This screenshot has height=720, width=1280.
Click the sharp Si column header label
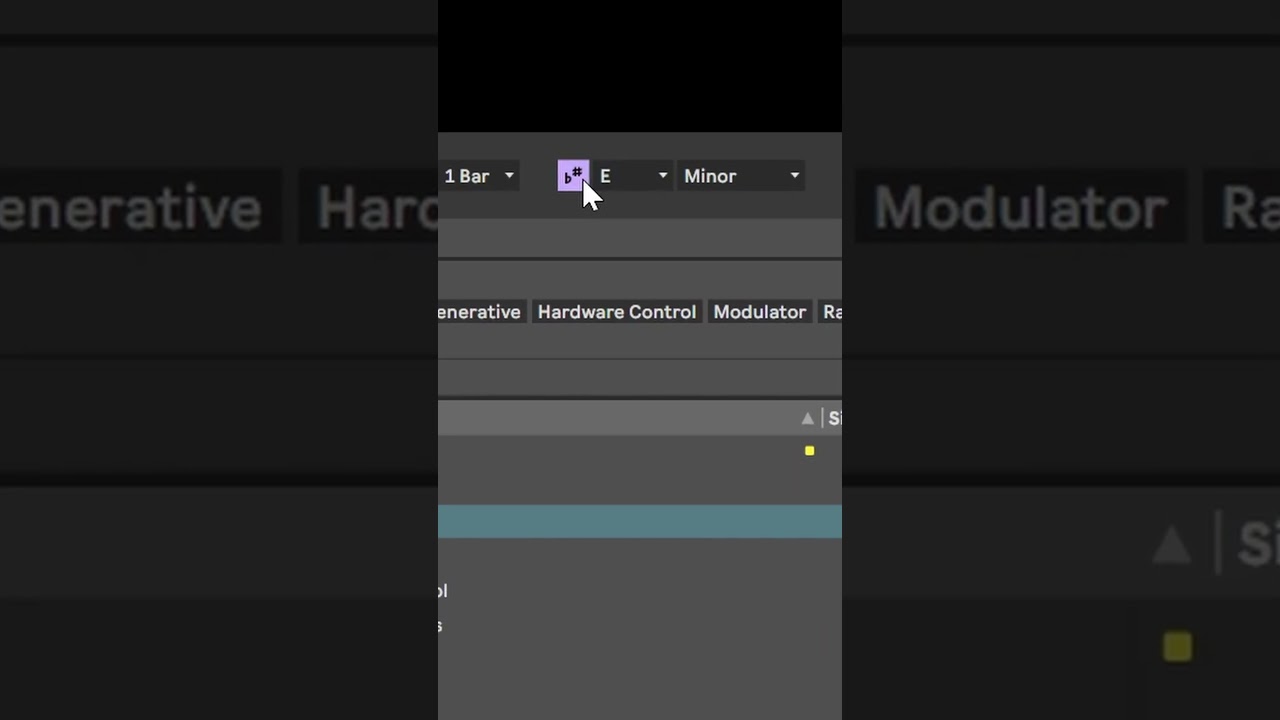click(835, 419)
